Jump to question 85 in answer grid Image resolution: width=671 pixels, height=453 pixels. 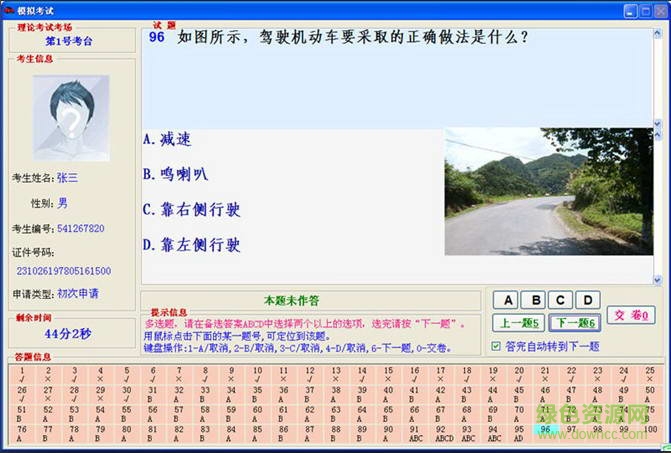(x=257, y=433)
